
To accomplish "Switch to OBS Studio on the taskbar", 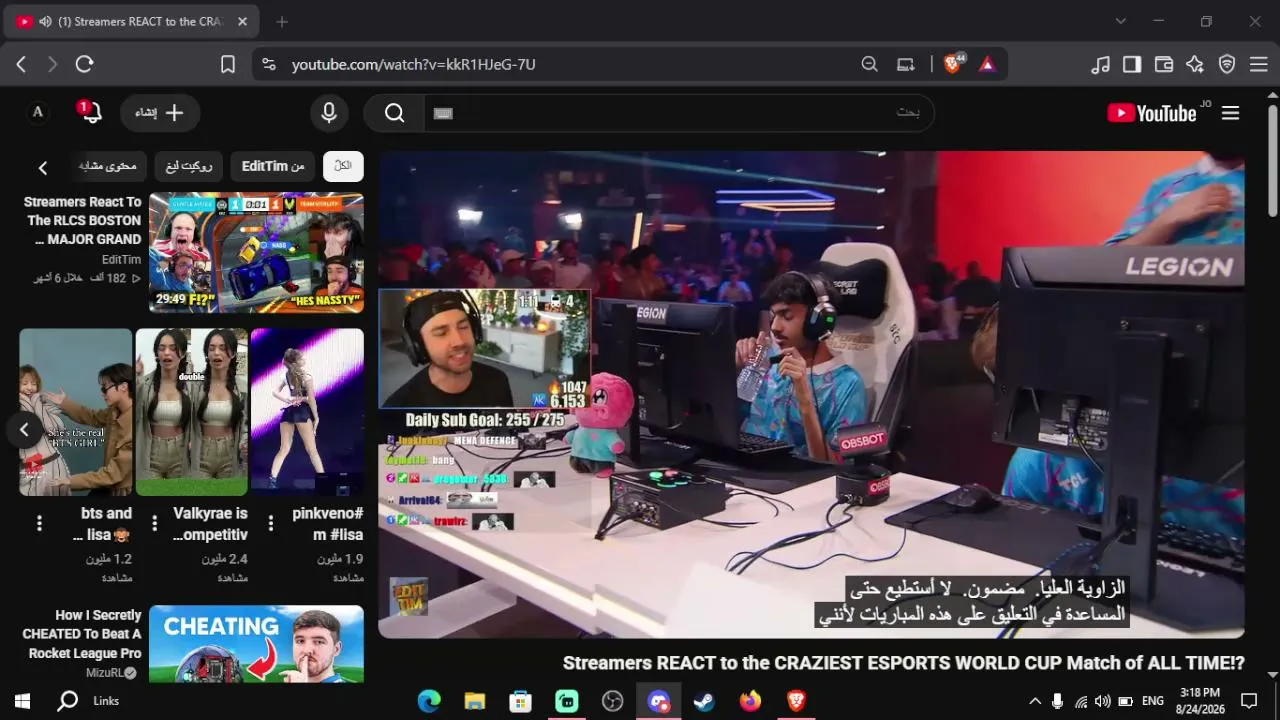I will (613, 701).
